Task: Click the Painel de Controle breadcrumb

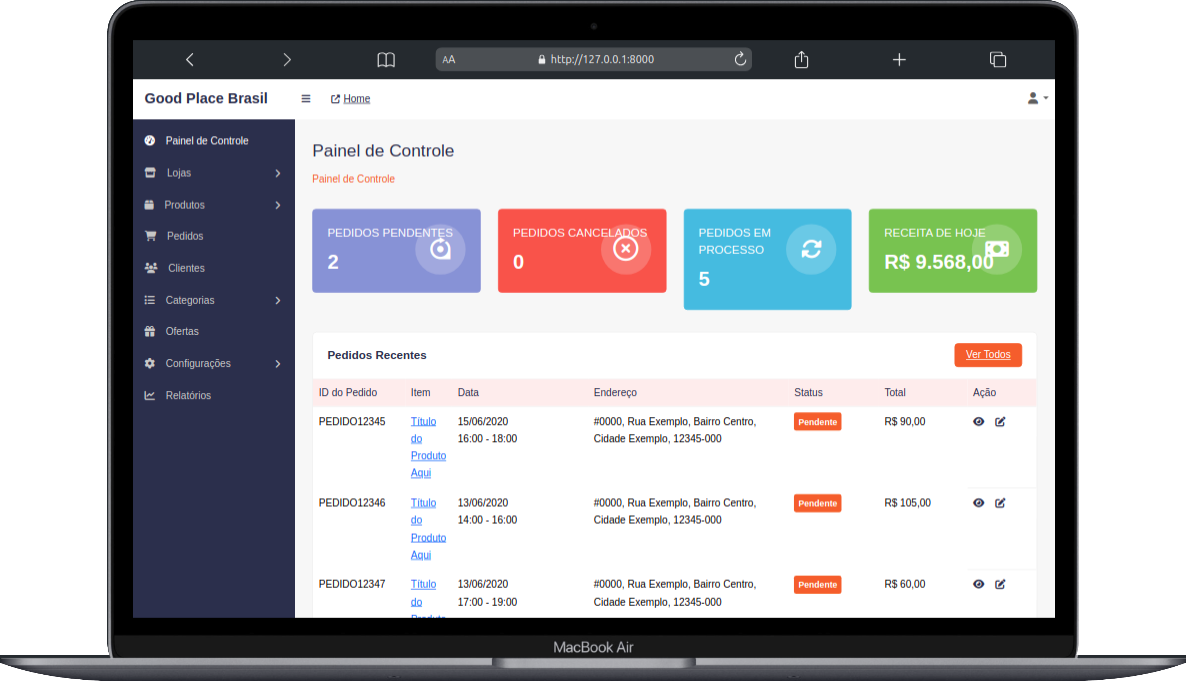Action: 353,179
